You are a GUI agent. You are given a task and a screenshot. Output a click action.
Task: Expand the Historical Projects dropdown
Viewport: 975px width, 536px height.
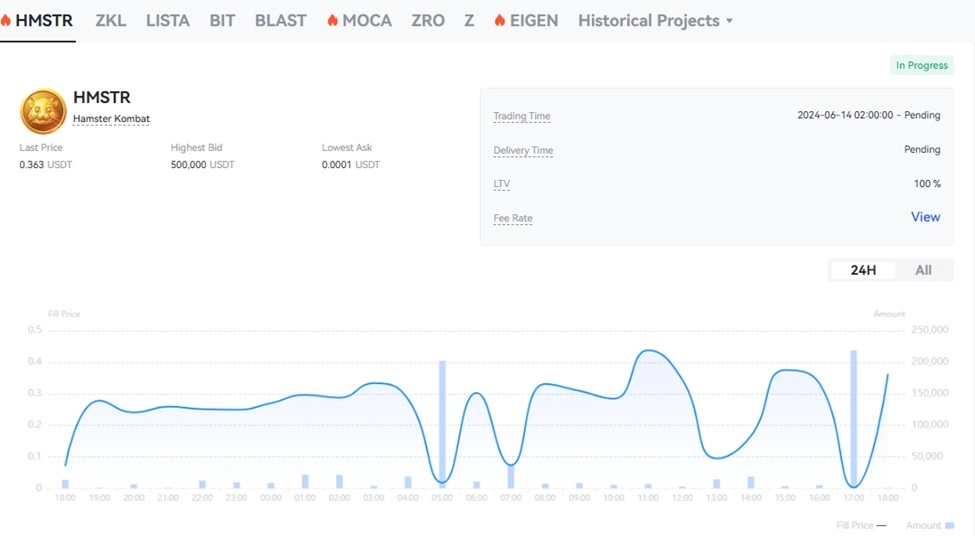[655, 21]
